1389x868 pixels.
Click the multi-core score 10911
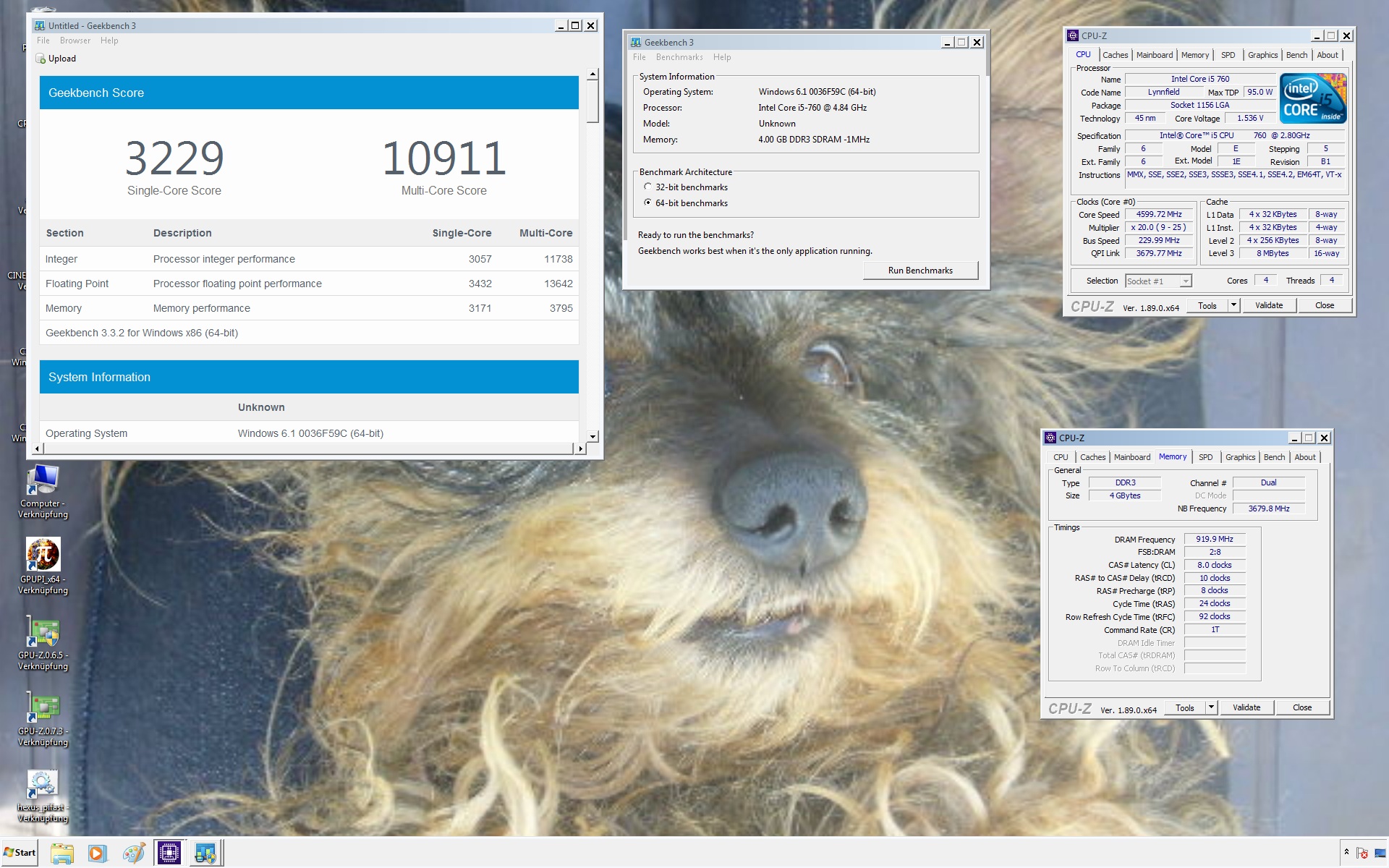(x=443, y=158)
